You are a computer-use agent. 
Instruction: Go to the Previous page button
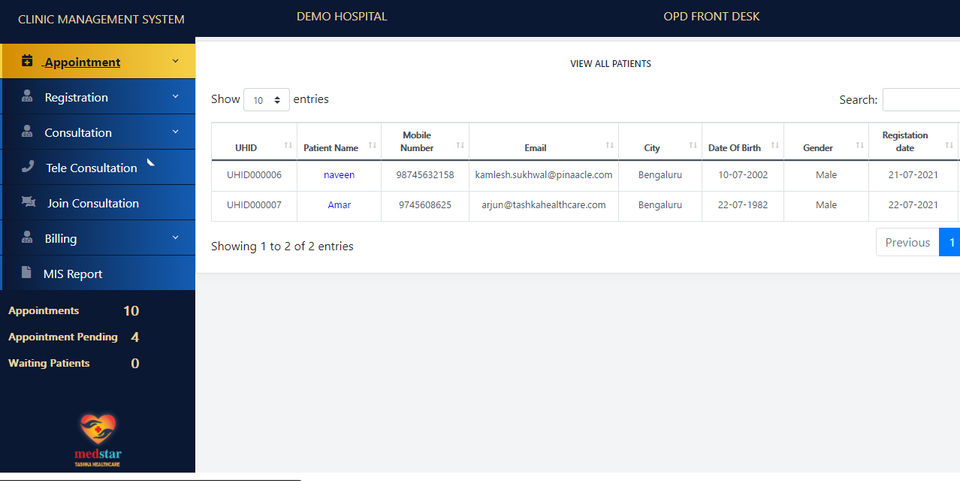tap(907, 242)
